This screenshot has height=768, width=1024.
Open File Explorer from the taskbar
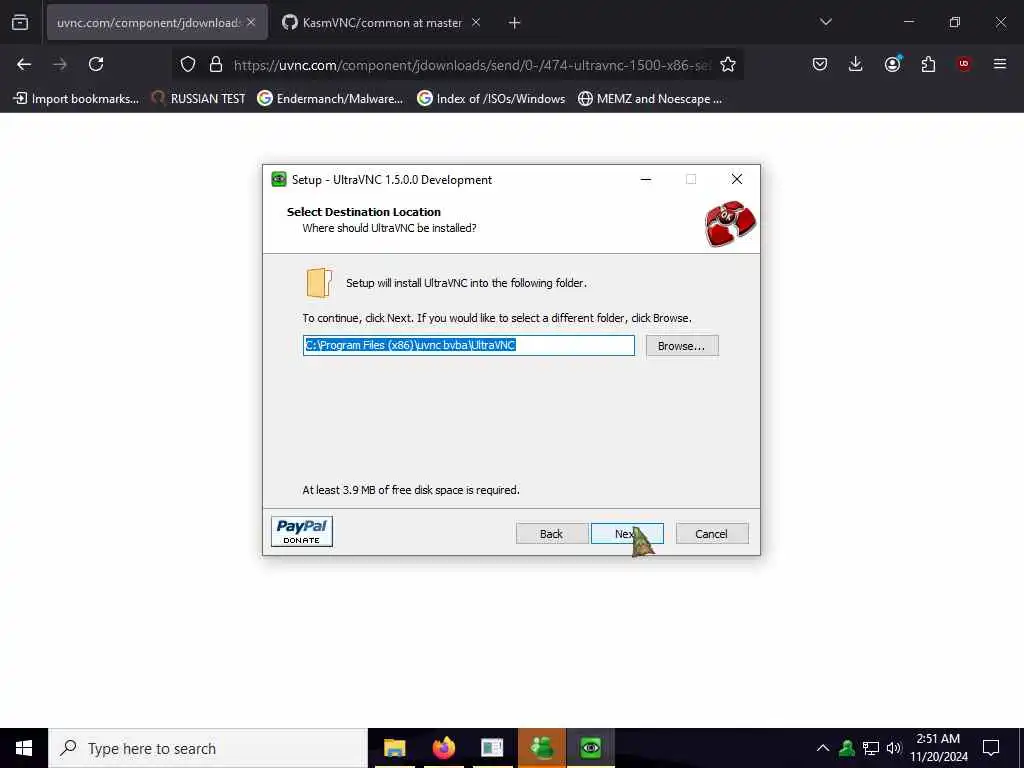coord(394,748)
